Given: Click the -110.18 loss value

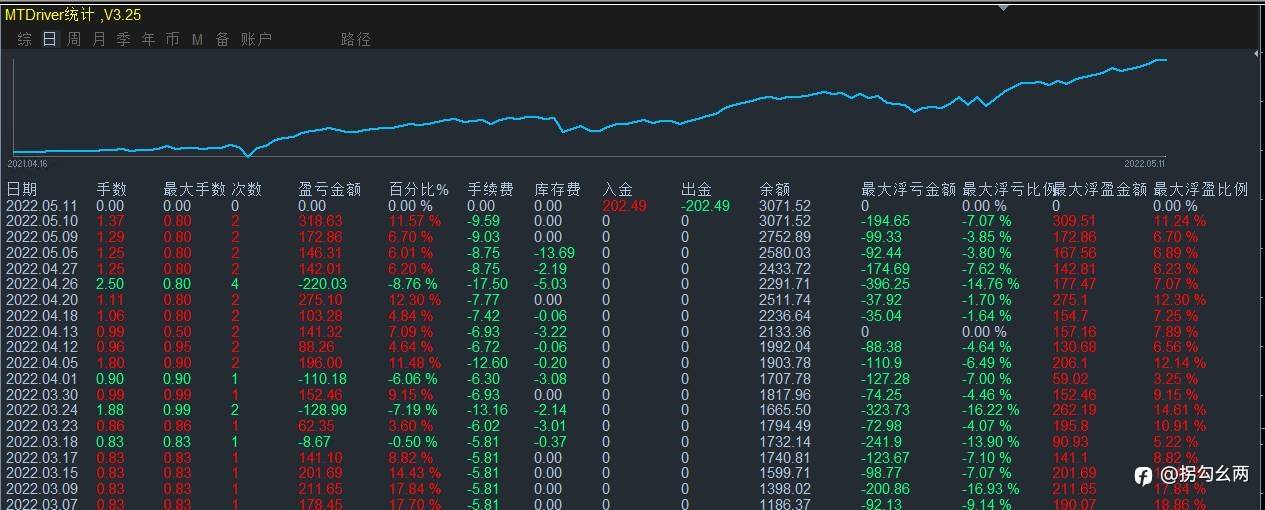Looking at the screenshot, I should click(323, 379).
